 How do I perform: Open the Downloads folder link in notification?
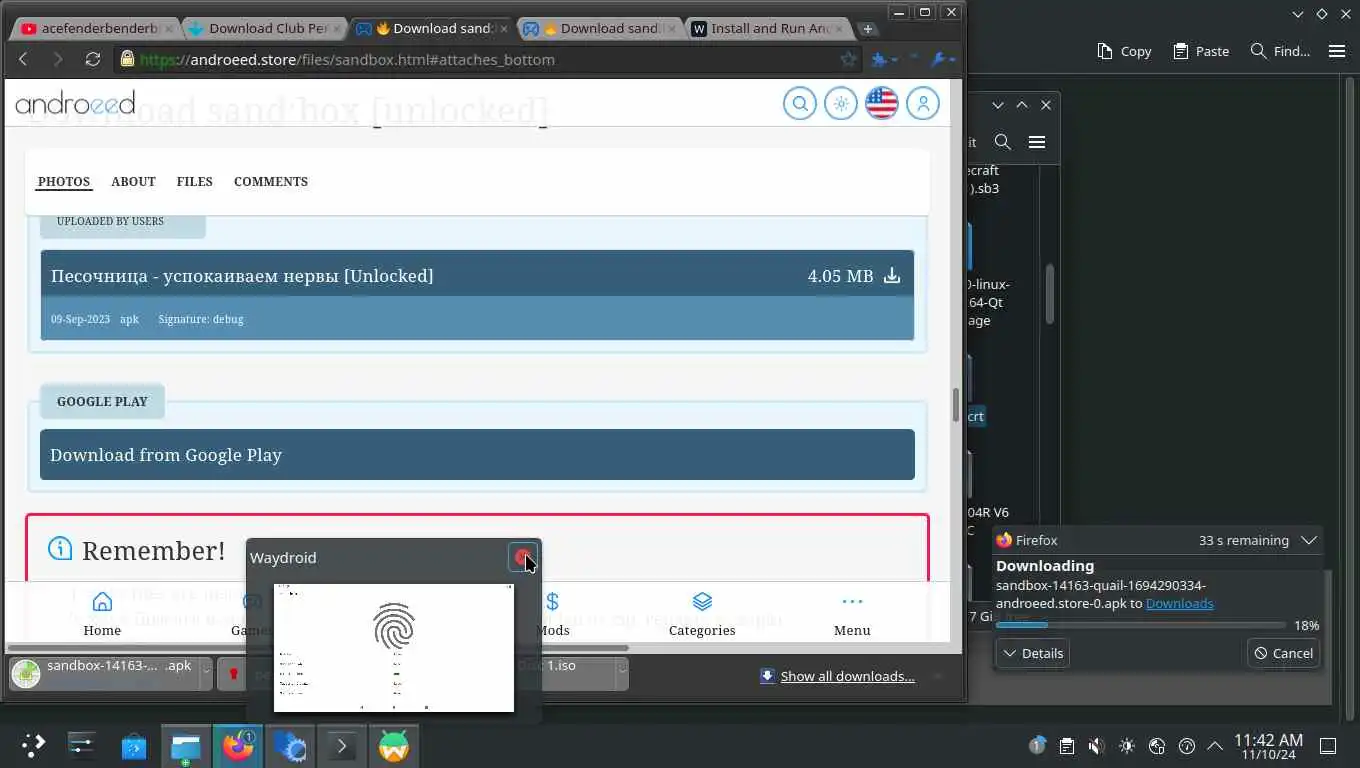[x=1179, y=603]
